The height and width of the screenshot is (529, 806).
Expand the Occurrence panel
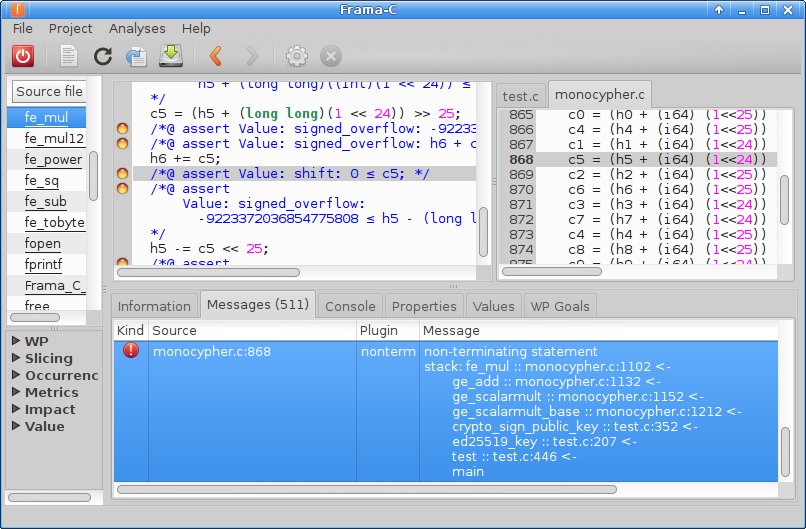[x=16, y=375]
